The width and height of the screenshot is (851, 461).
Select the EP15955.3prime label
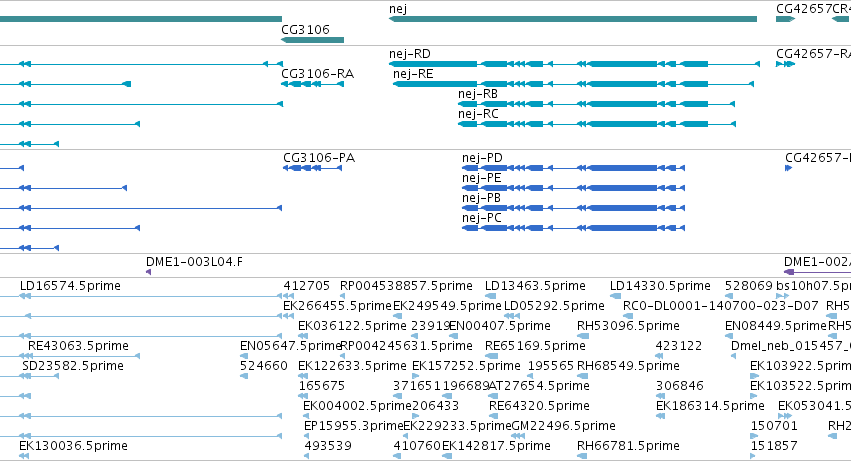pos(354,426)
